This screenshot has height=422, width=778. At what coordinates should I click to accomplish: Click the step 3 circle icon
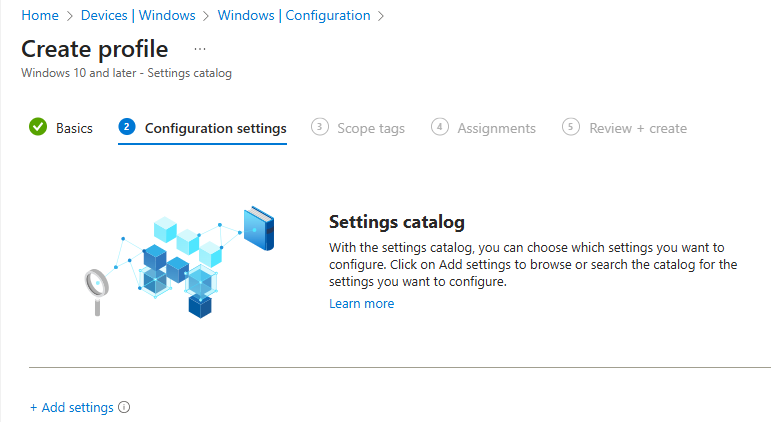(319, 127)
